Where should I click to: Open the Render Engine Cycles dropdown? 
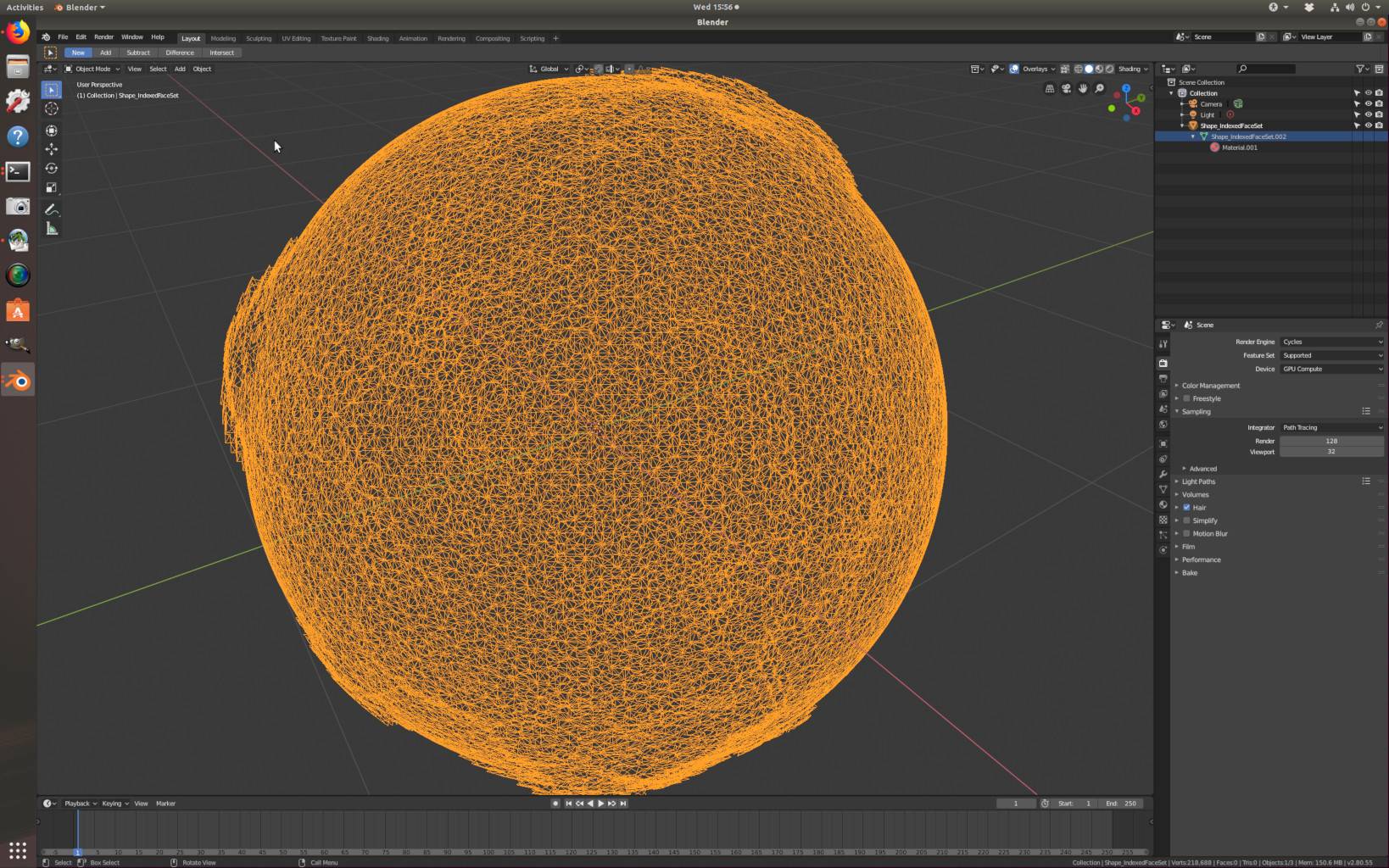click(1331, 342)
